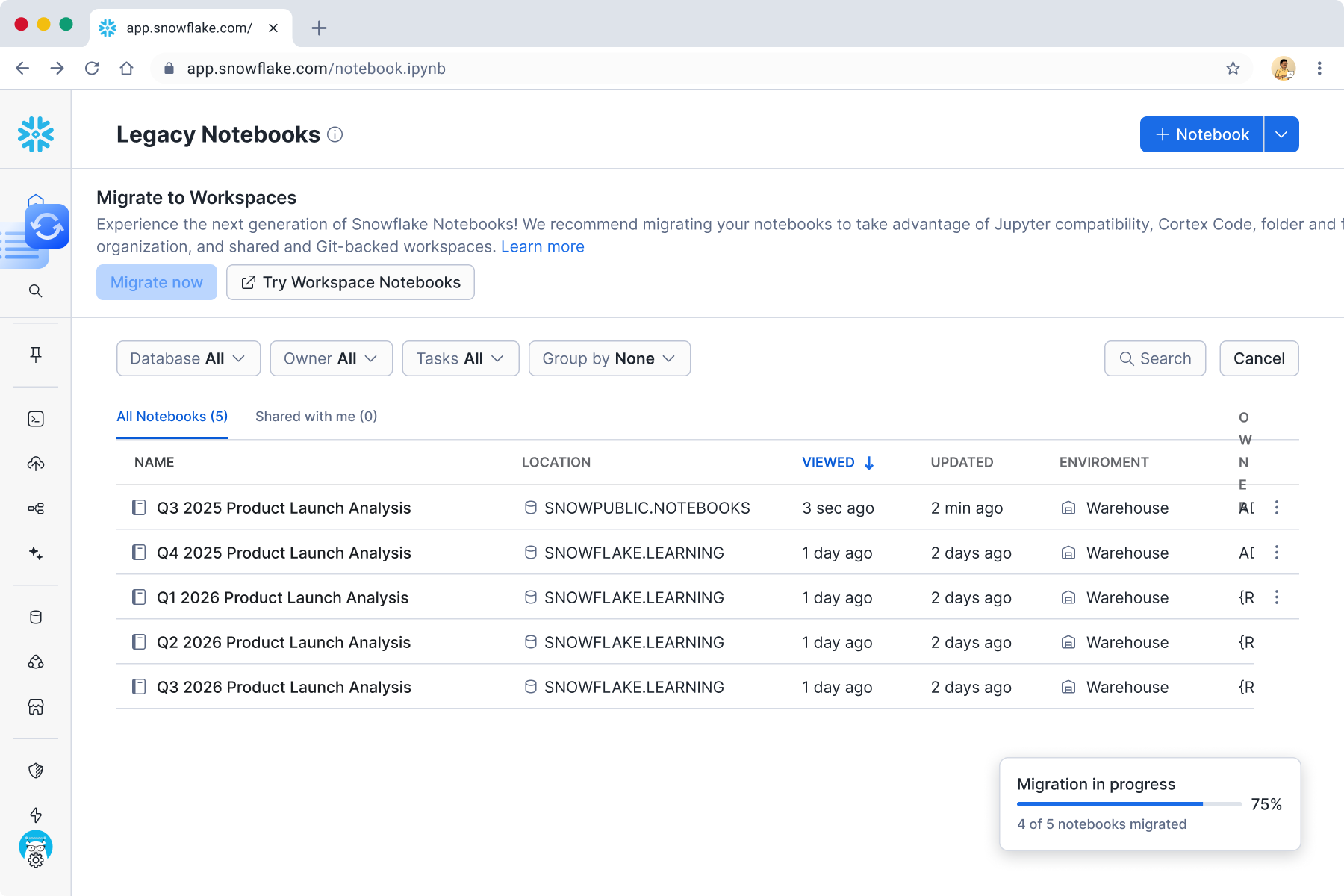Image resolution: width=1344 pixels, height=896 pixels.
Task: Expand the Group by None dropdown
Action: (x=609, y=358)
